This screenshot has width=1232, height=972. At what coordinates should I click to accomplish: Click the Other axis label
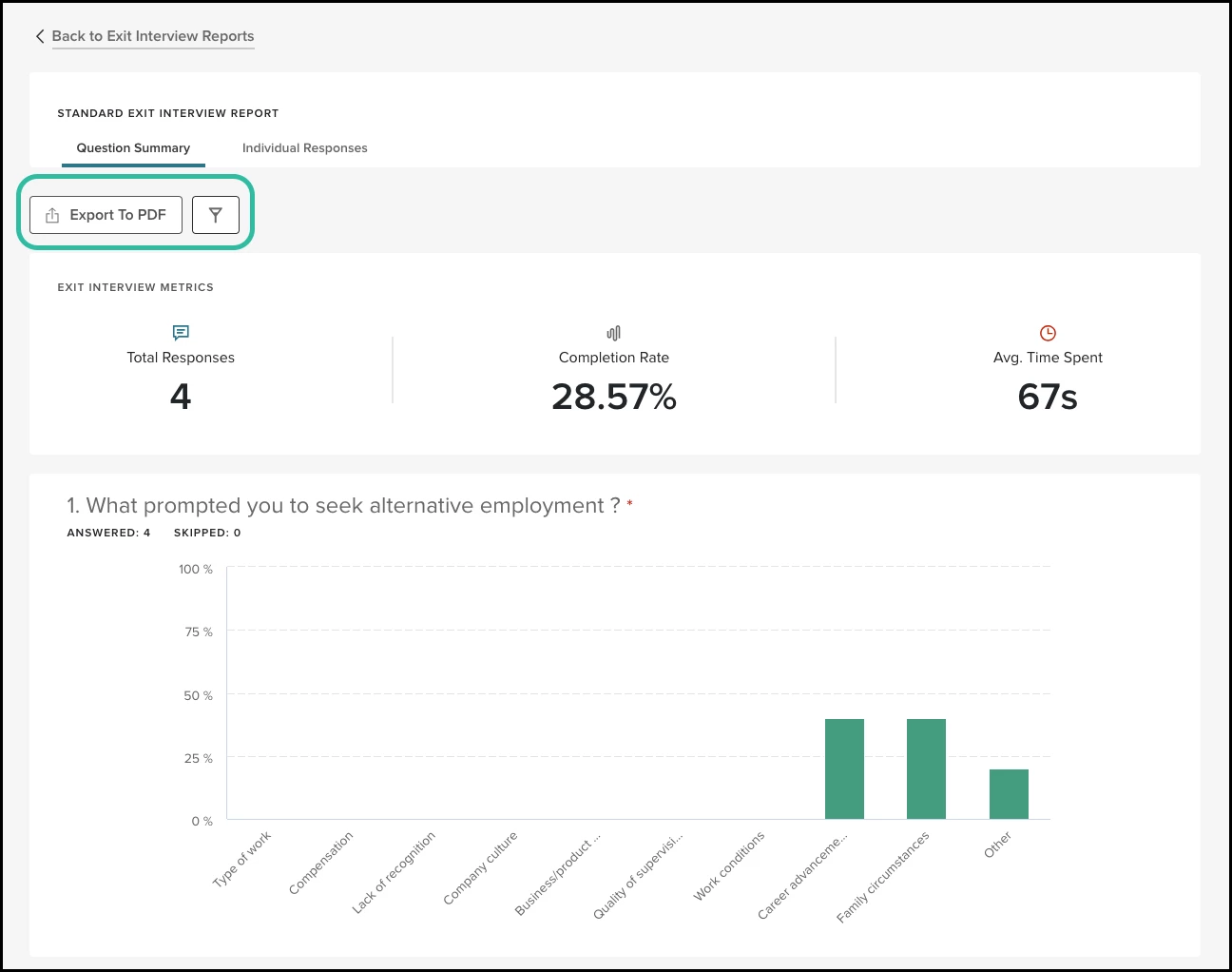[997, 845]
